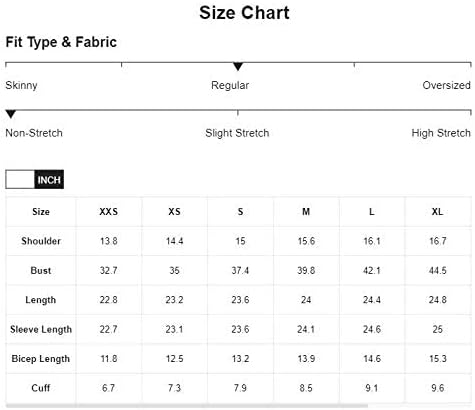Click the horizontal scrollbar below the table
Viewport: 475px width, 410px height.
tap(187, 406)
